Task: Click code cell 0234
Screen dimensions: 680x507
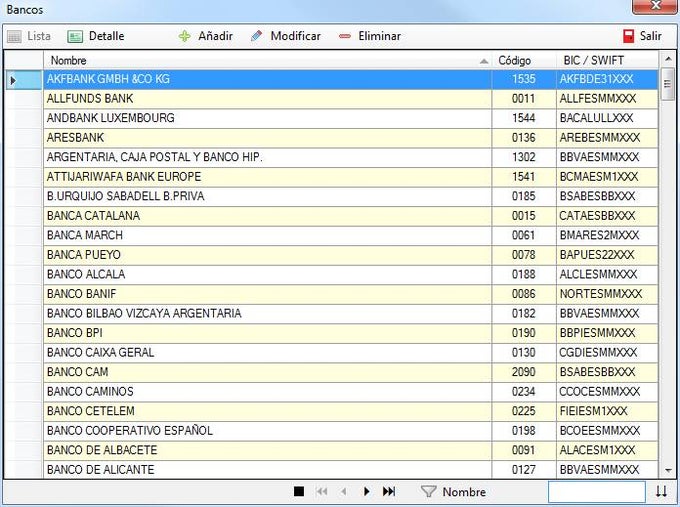Action: 524,392
